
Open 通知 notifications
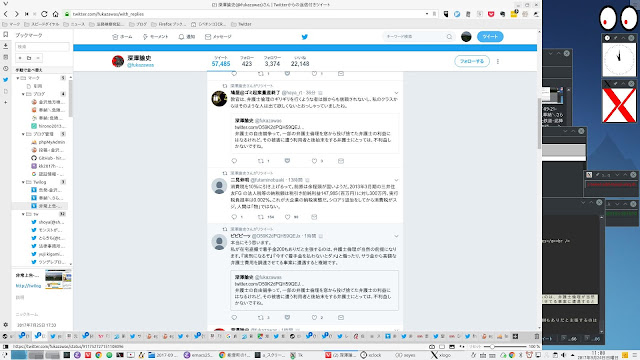[x=187, y=37]
